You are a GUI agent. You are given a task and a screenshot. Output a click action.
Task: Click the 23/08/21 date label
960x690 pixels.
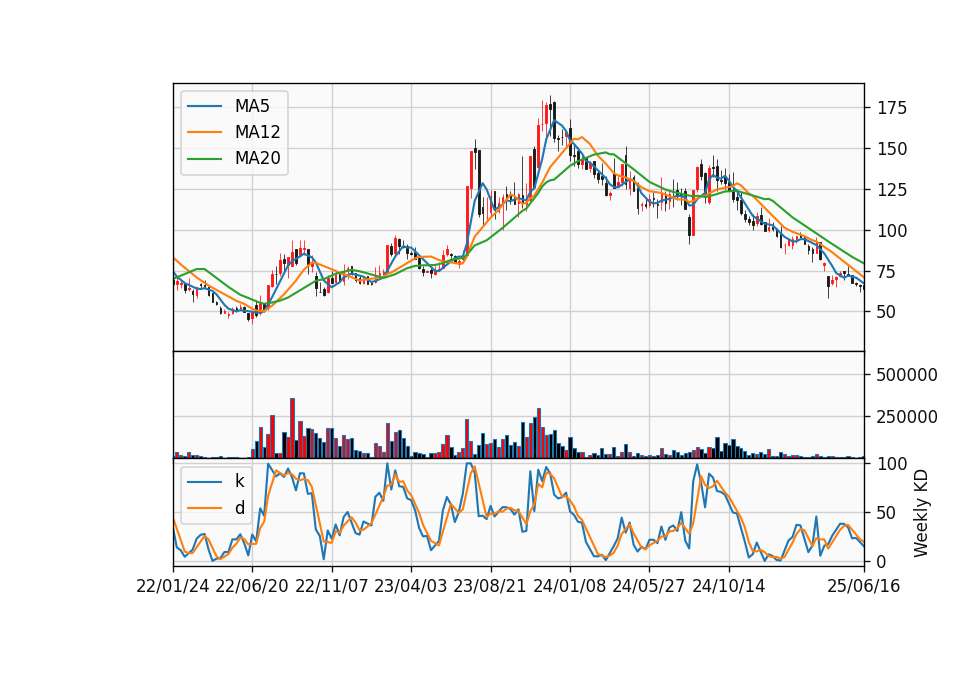point(490,587)
